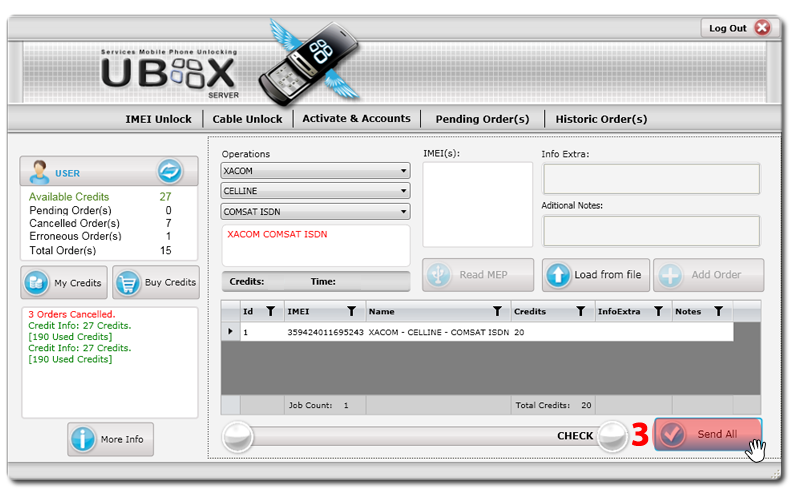Click the Available Credits row

pos(100,197)
